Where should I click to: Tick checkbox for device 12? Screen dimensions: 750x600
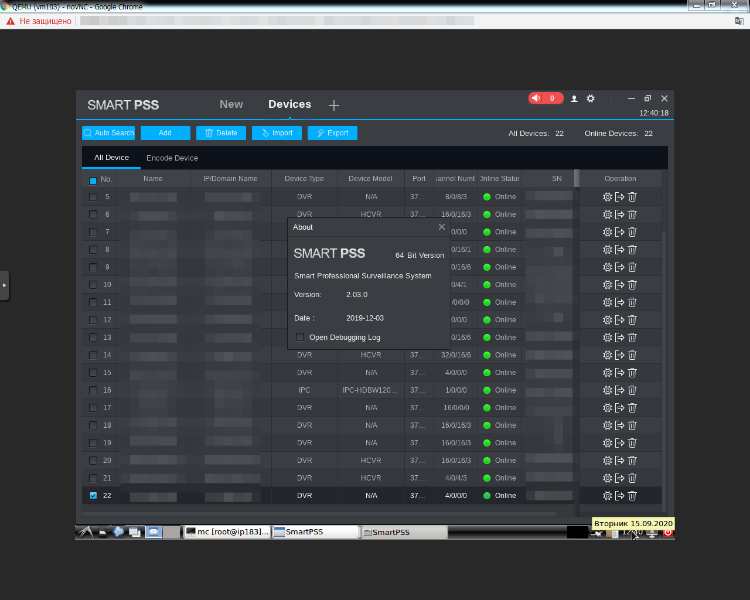coord(93,320)
